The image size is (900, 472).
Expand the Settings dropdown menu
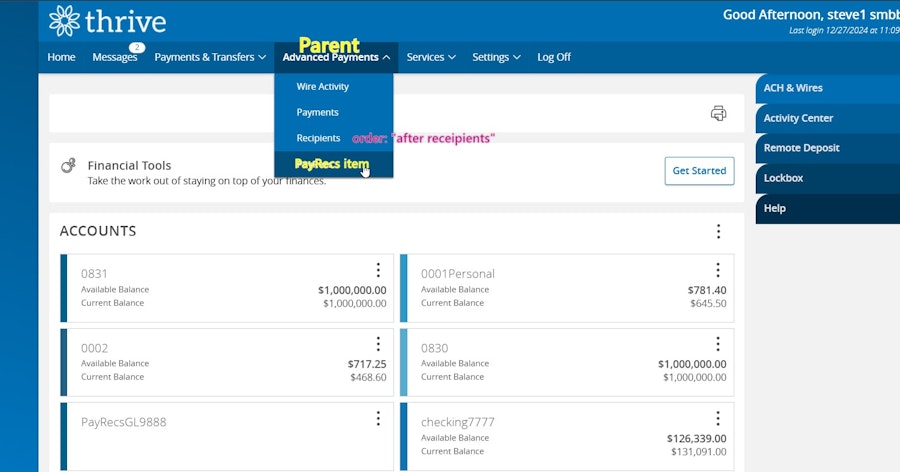click(496, 57)
